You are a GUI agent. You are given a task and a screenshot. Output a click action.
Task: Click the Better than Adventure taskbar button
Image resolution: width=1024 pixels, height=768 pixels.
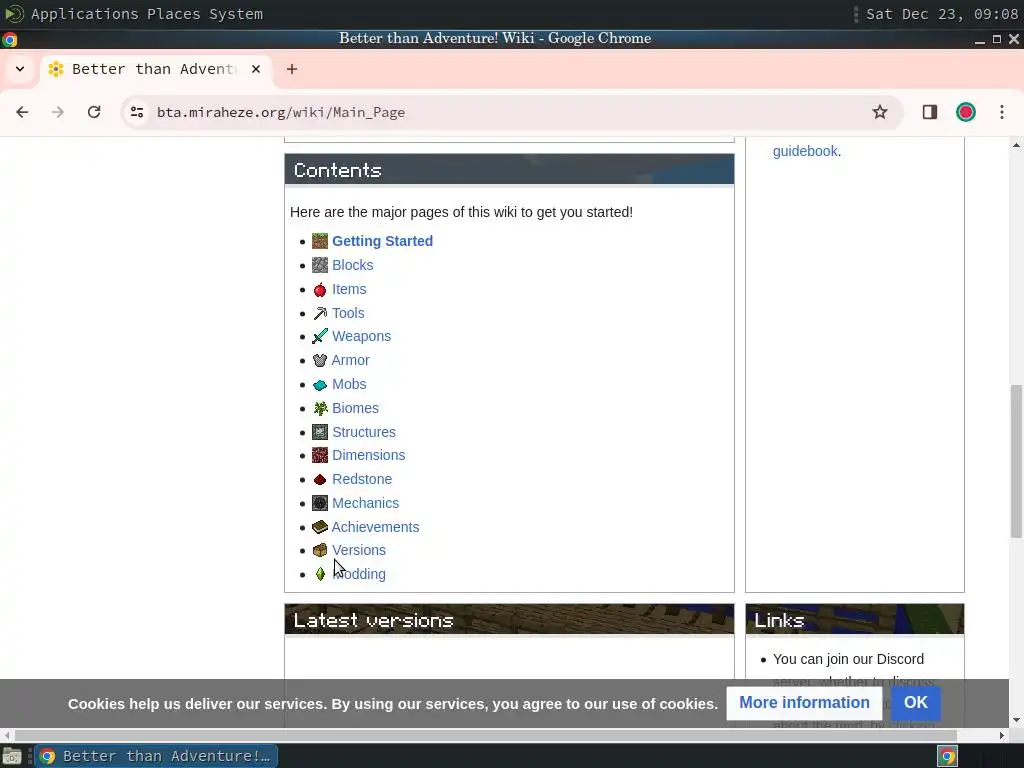click(x=157, y=756)
